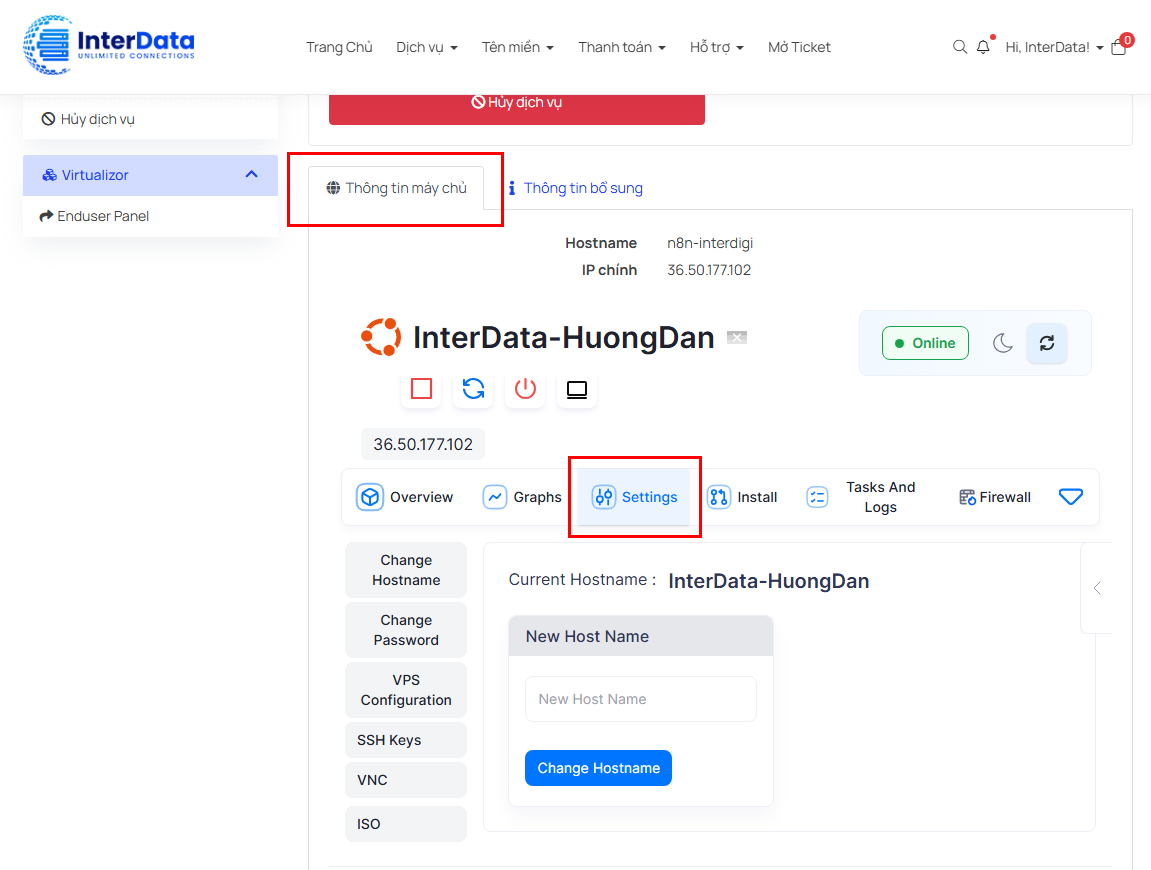This screenshot has height=870, width=1151.
Task: Open the InterData logo home link
Action: [109, 46]
